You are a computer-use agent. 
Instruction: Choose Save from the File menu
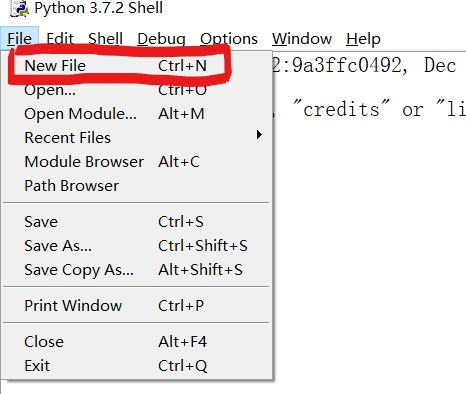click(138, 222)
